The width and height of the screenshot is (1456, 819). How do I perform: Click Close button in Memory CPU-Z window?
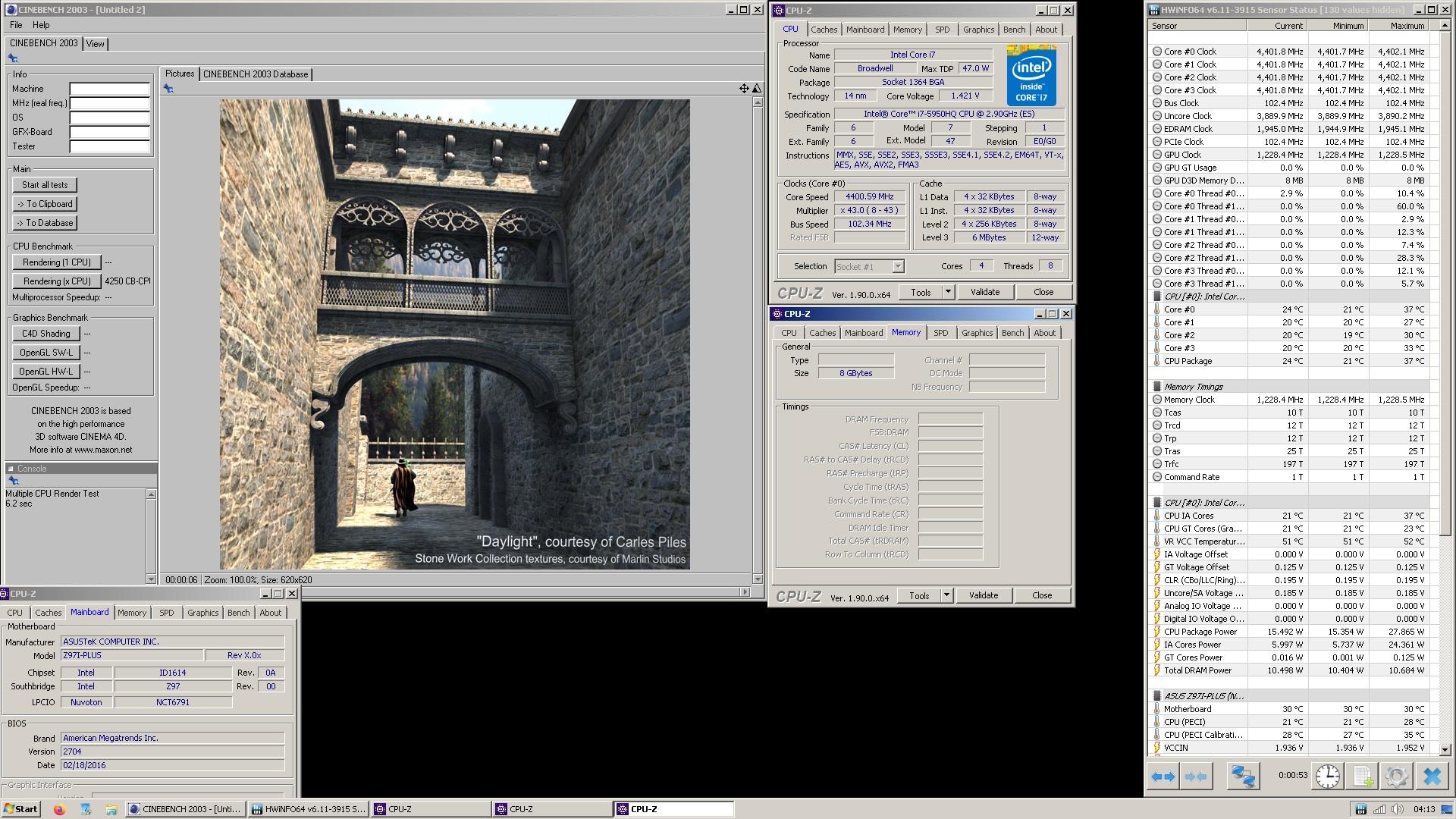click(x=1042, y=595)
